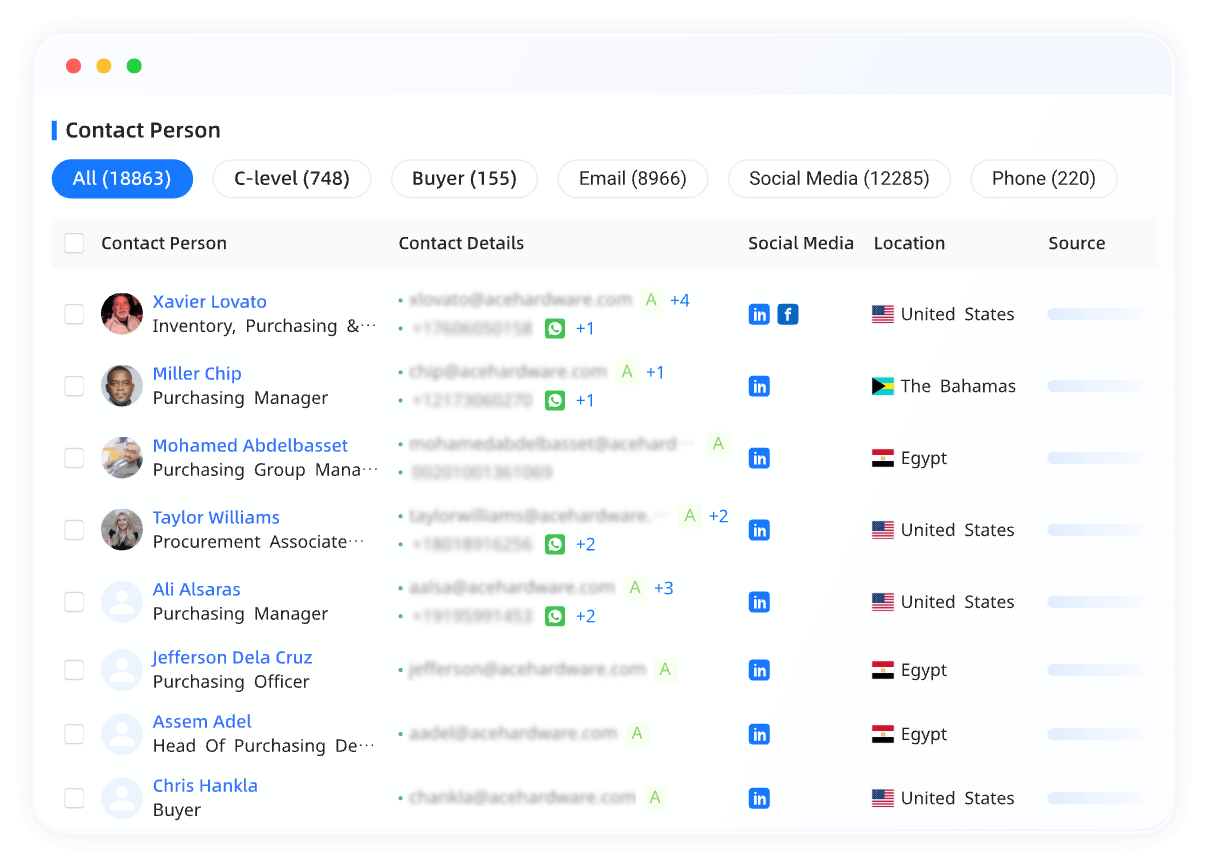Screen dimensions: 1208x867
Task: Click the Source bar in Xavier Lovato's row
Action: click(x=1094, y=314)
